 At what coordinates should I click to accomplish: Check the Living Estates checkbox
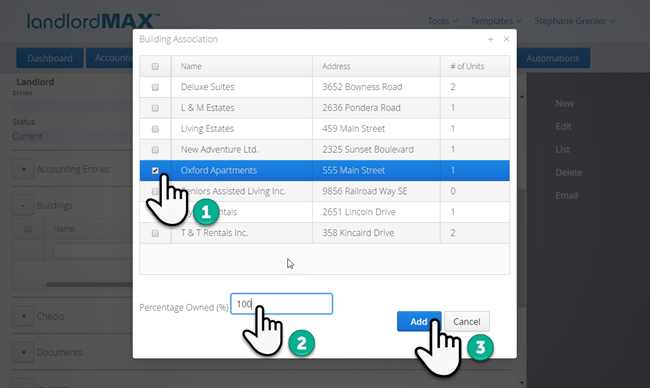155,129
